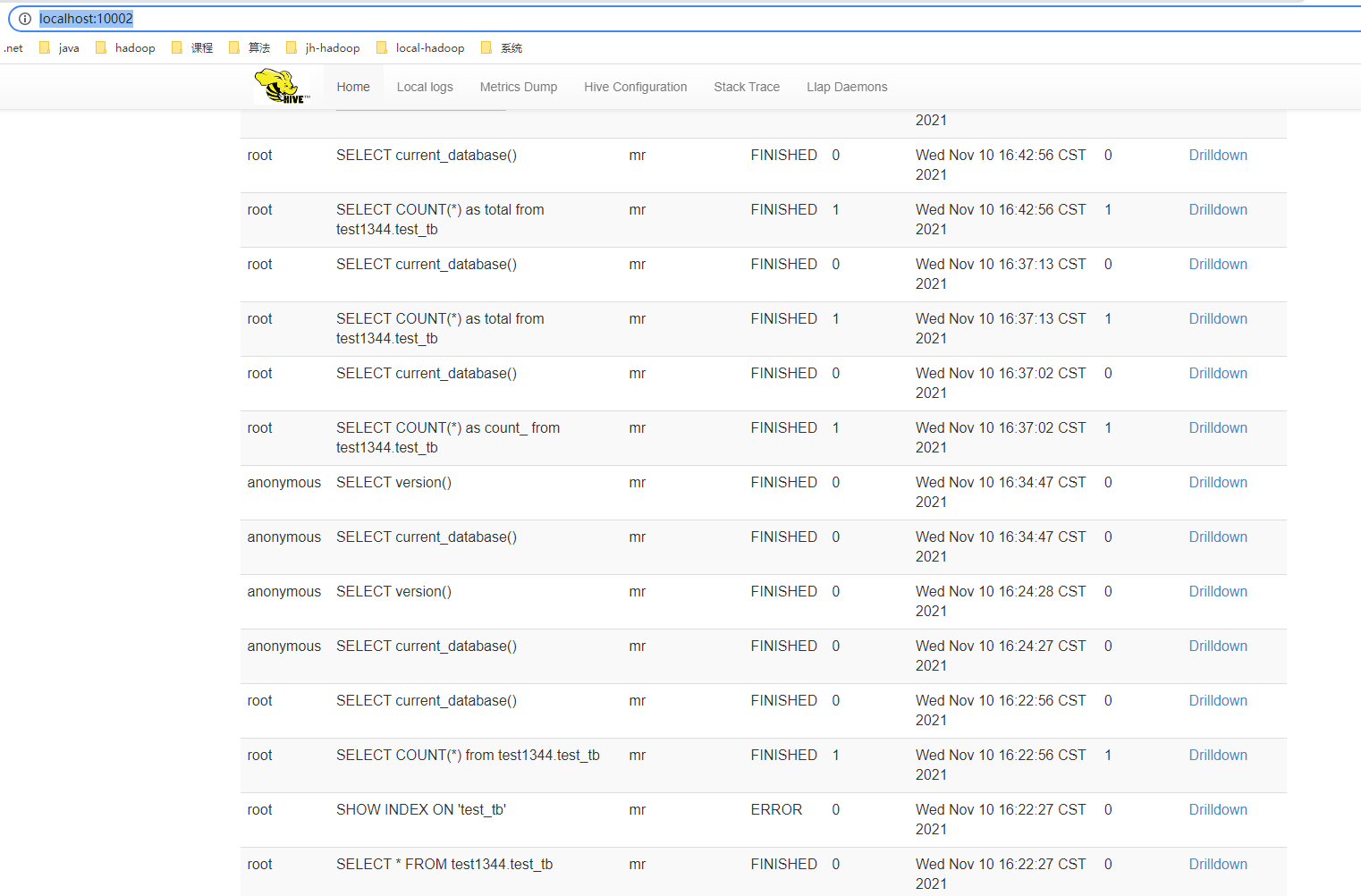Click 'mr' engine in SELECT * FROM row
Image resolution: width=1361 pixels, height=896 pixels.
click(x=638, y=865)
